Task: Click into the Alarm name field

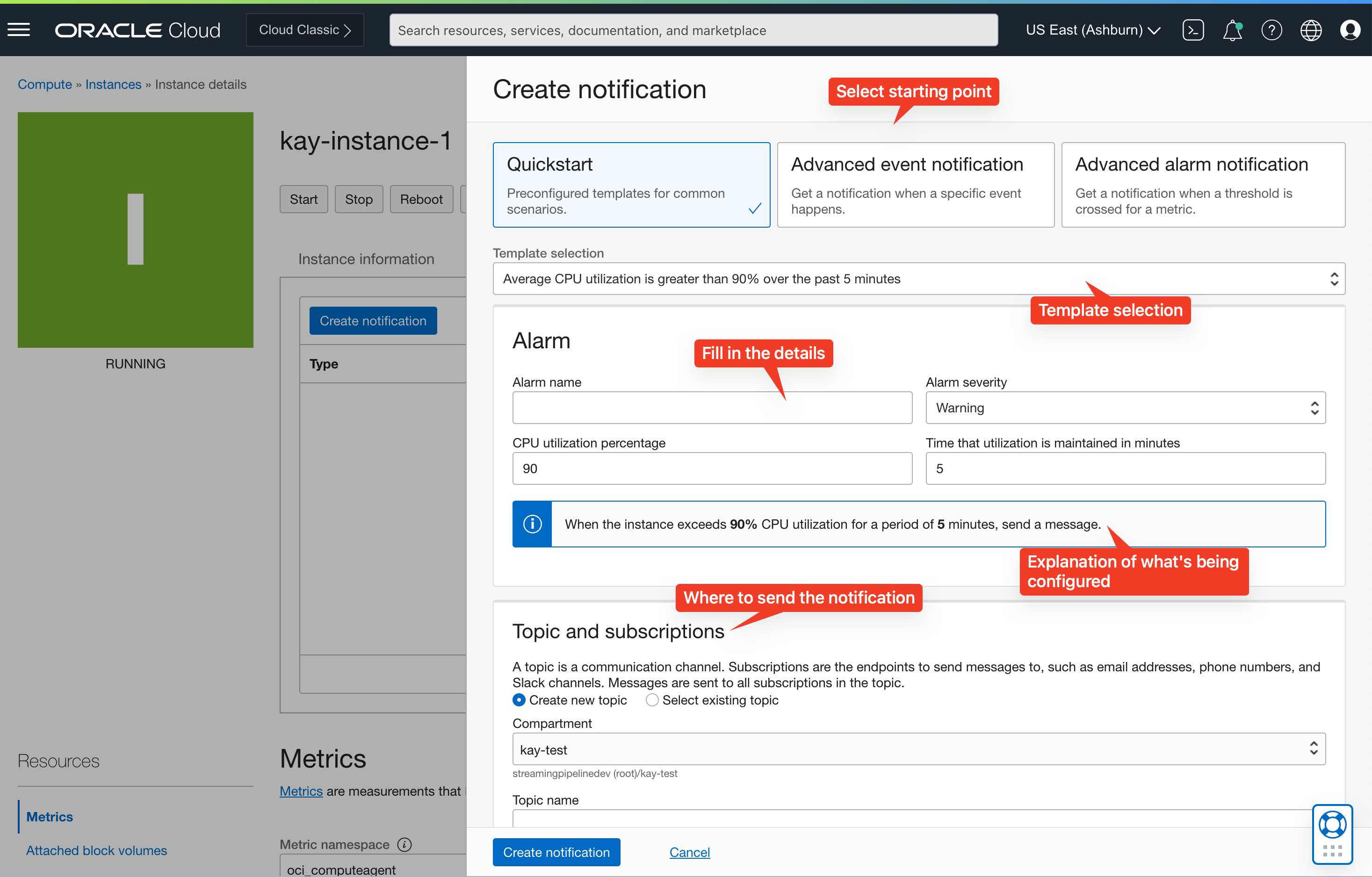Action: [712, 408]
